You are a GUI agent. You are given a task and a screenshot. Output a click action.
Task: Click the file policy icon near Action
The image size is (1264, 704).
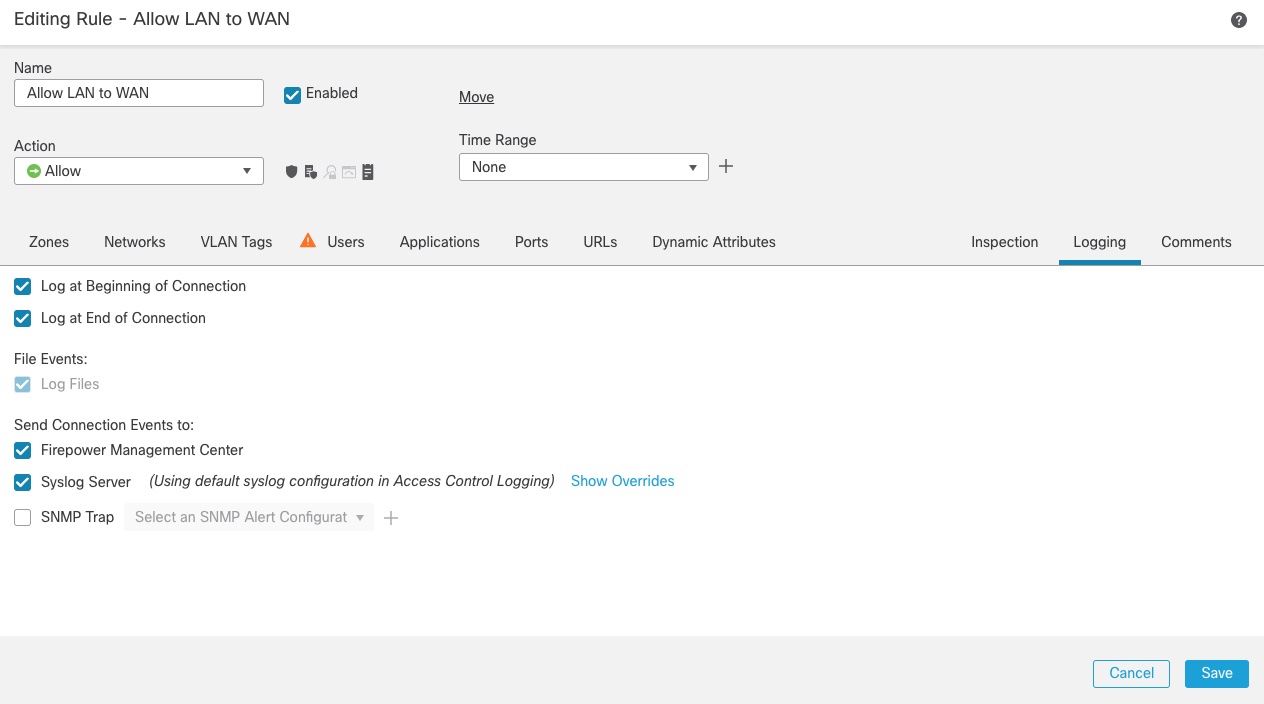point(311,171)
